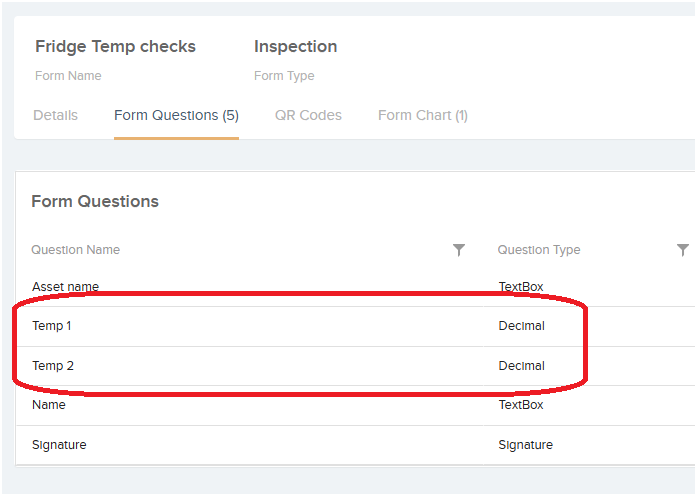The image size is (697, 496).
Task: Click the TextBox type in Name row
Action: click(x=521, y=405)
